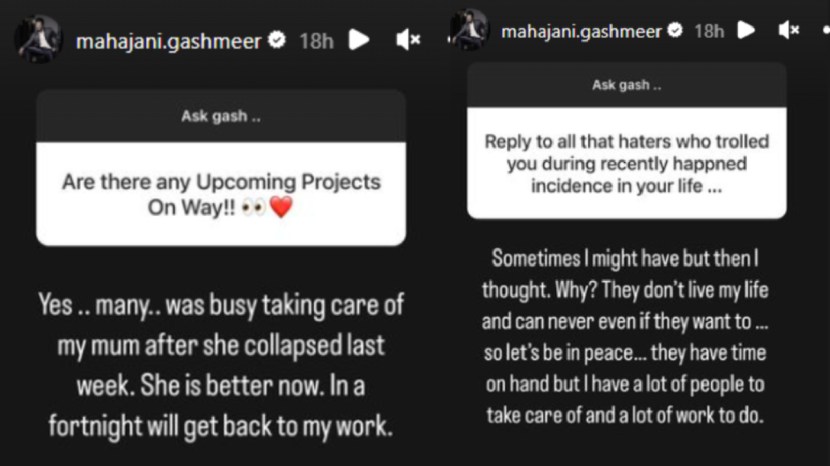Tap the right story 18h timestamp
Screen dimensions: 830x466
pyautogui.click(x=709, y=31)
